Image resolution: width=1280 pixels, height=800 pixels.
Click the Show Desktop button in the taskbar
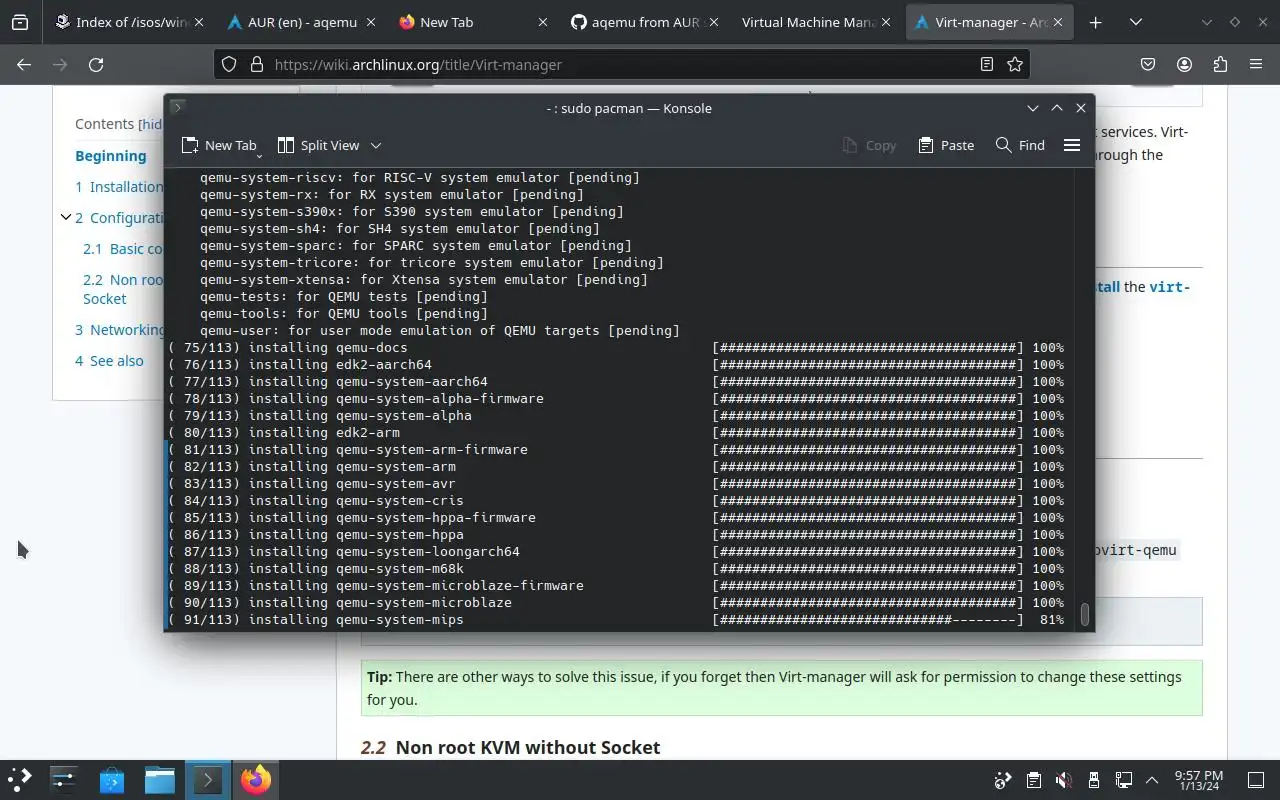point(1256,780)
